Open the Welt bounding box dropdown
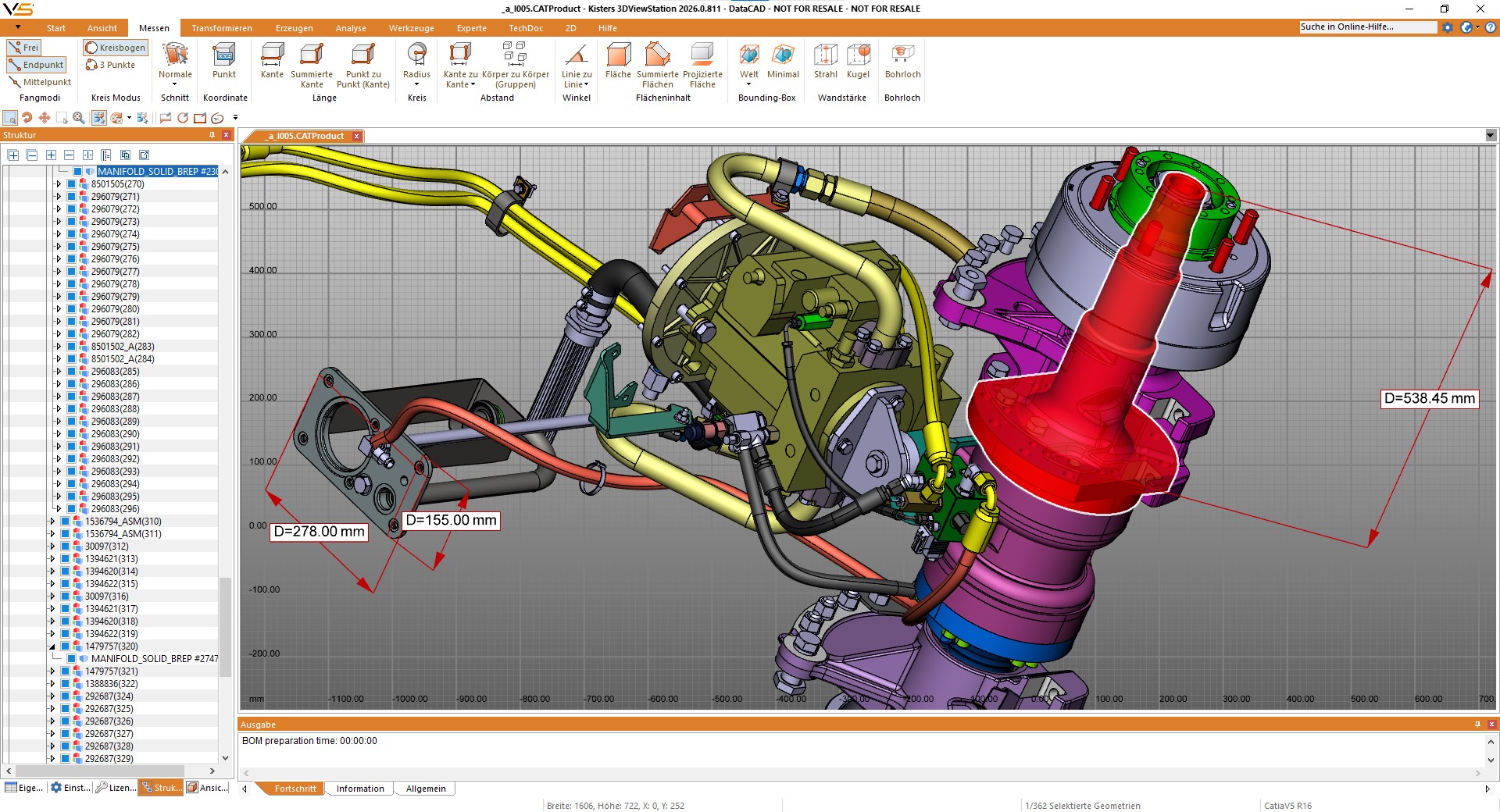The width and height of the screenshot is (1500, 812). click(748, 84)
